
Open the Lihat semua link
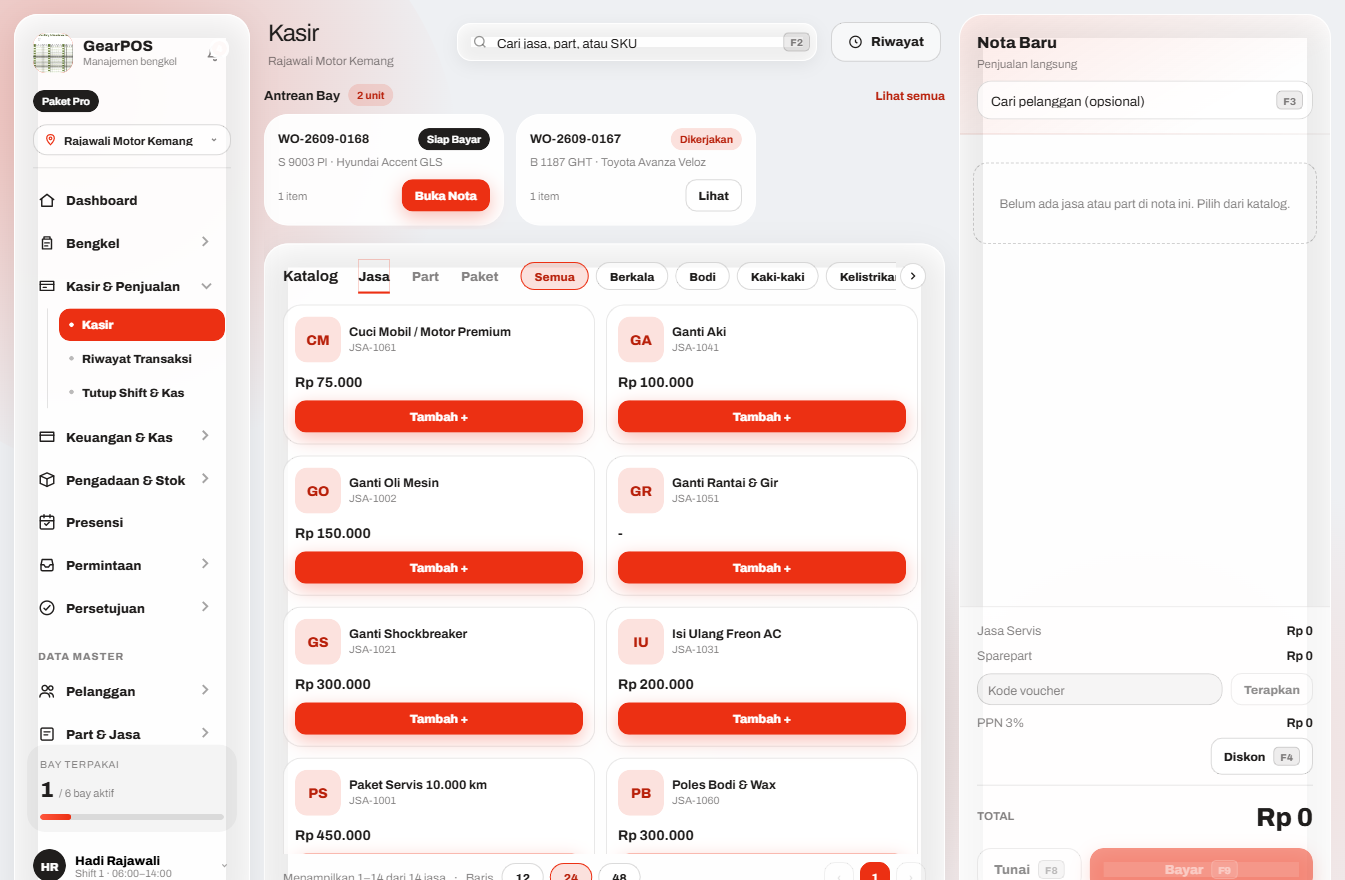pos(910,96)
